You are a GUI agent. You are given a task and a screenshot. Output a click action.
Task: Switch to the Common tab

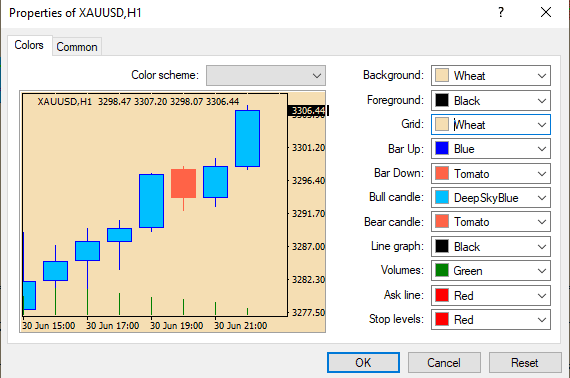(77, 47)
